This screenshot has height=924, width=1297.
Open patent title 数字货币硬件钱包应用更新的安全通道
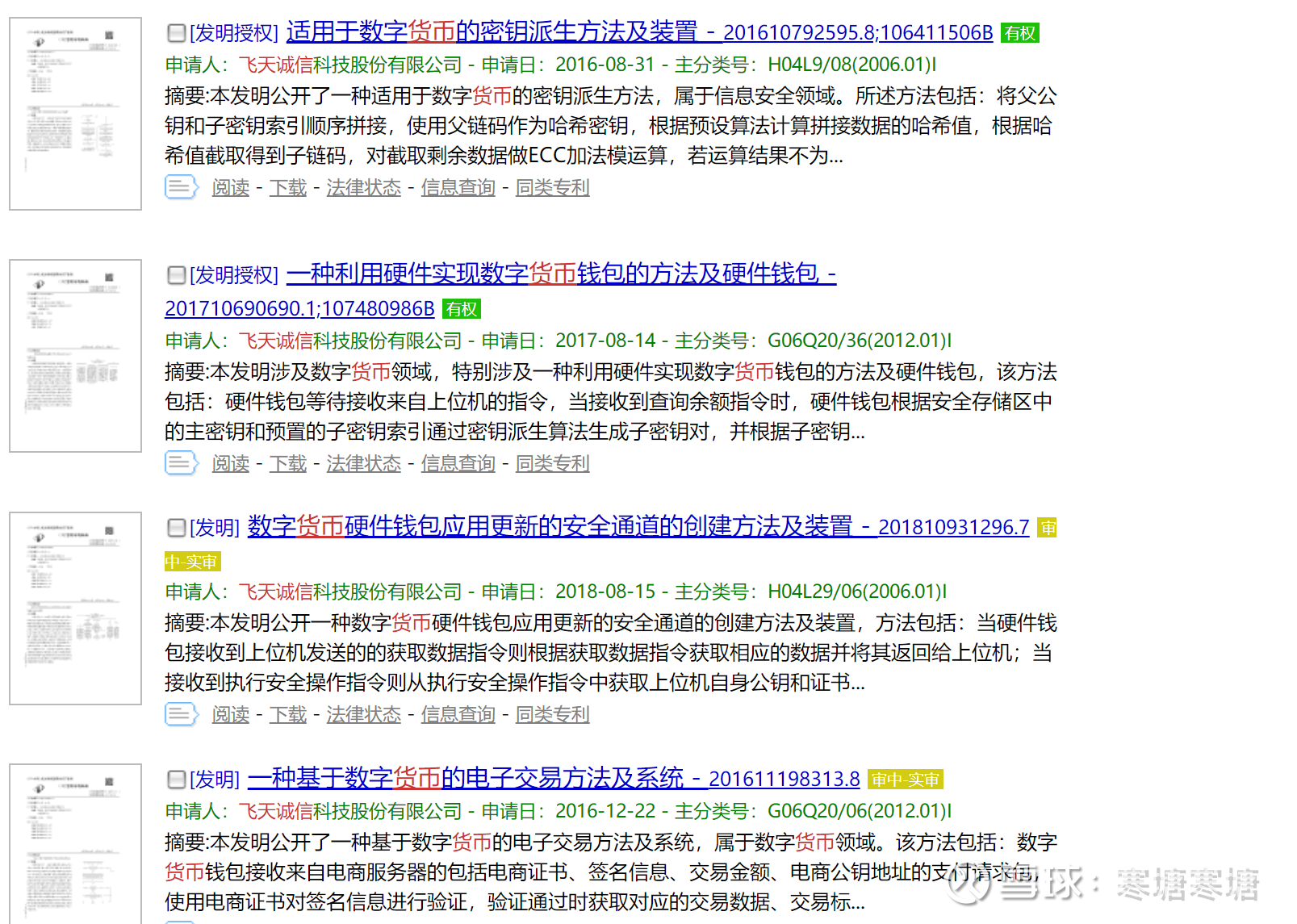550,527
